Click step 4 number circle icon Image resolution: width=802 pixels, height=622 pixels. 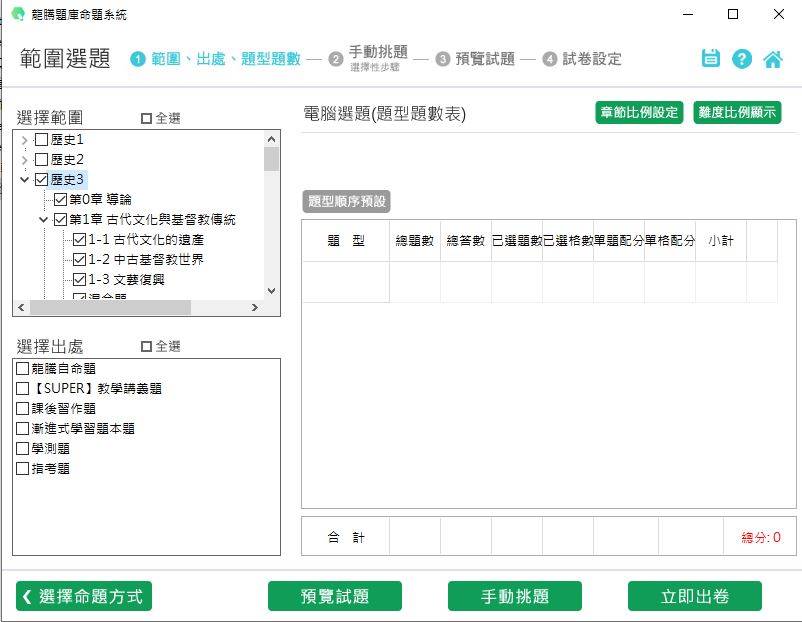point(549,59)
